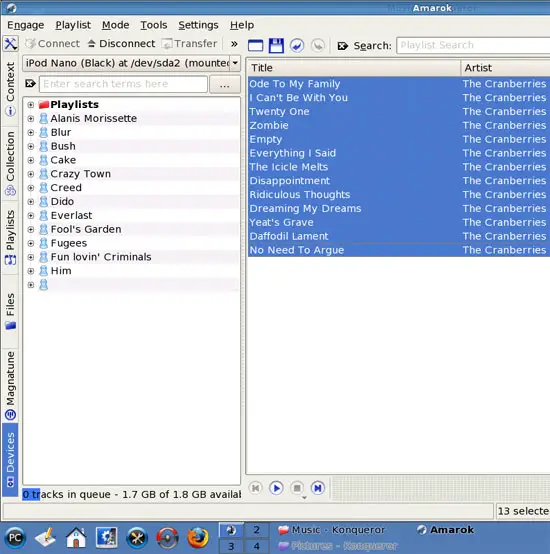The width and height of the screenshot is (550, 554).
Task: Open the wrench settings taskbar icon
Action: [137, 538]
